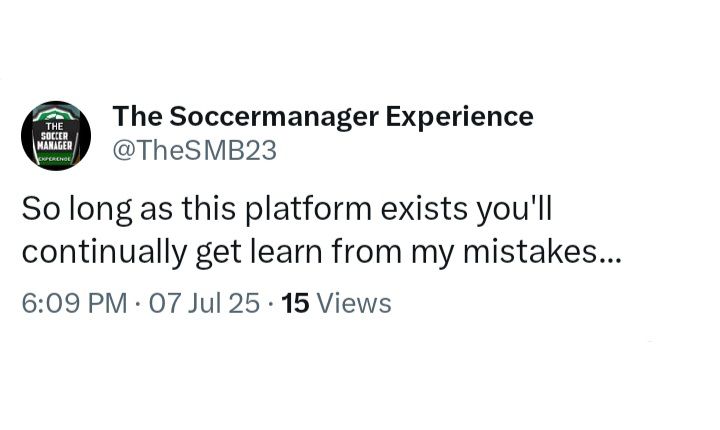Click the green Experience banner in avatar

56,158
